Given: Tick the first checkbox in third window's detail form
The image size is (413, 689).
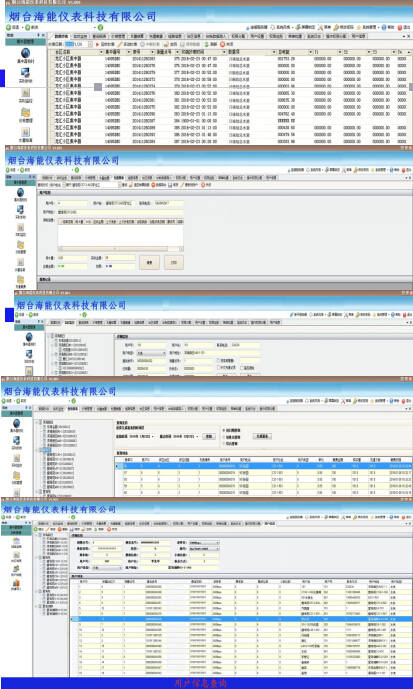Looking at the screenshot, I should point(219,361).
